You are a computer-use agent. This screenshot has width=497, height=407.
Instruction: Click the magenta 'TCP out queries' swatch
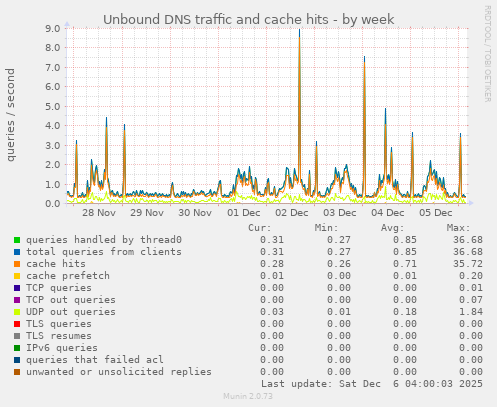click(x=17, y=300)
